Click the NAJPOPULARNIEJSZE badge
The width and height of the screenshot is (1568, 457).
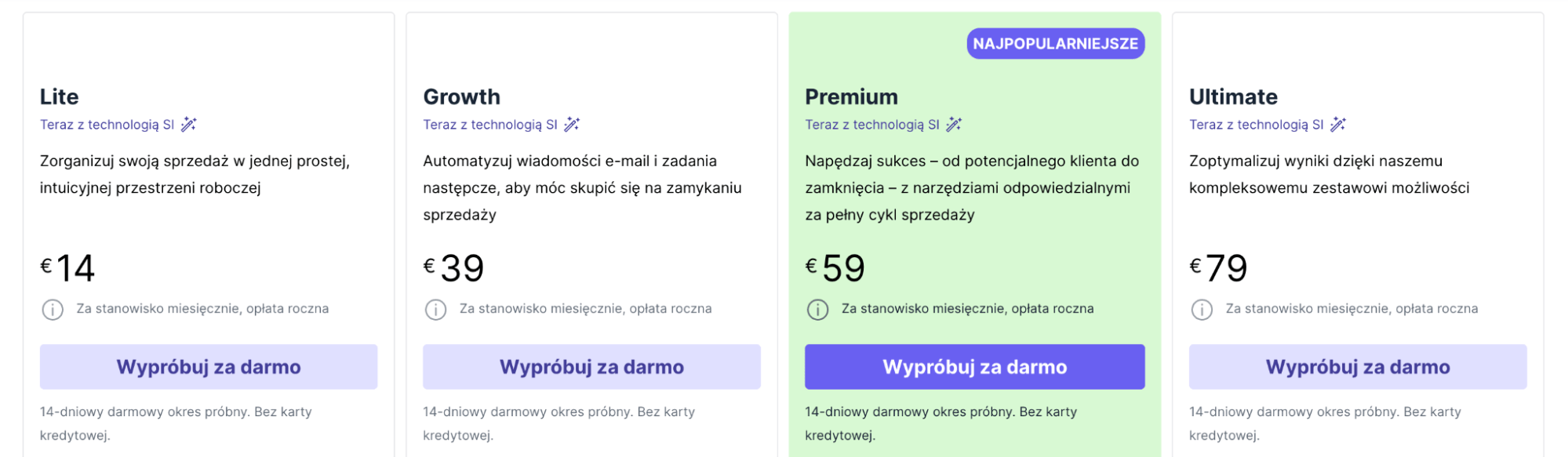1055,44
